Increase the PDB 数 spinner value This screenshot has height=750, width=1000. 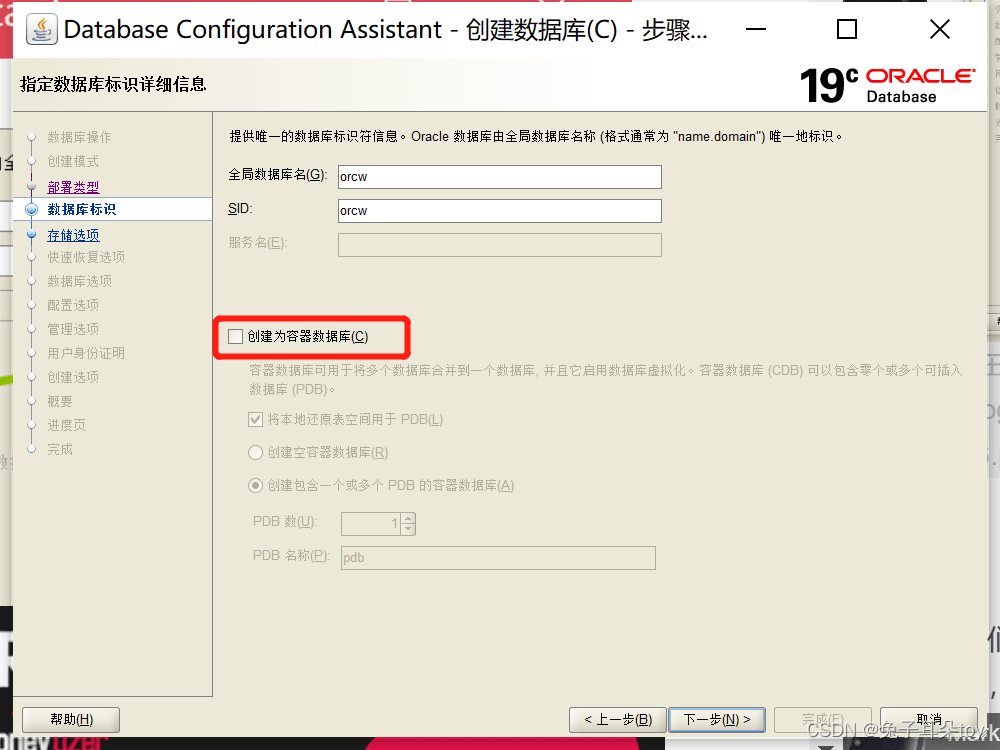pyautogui.click(x=408, y=518)
